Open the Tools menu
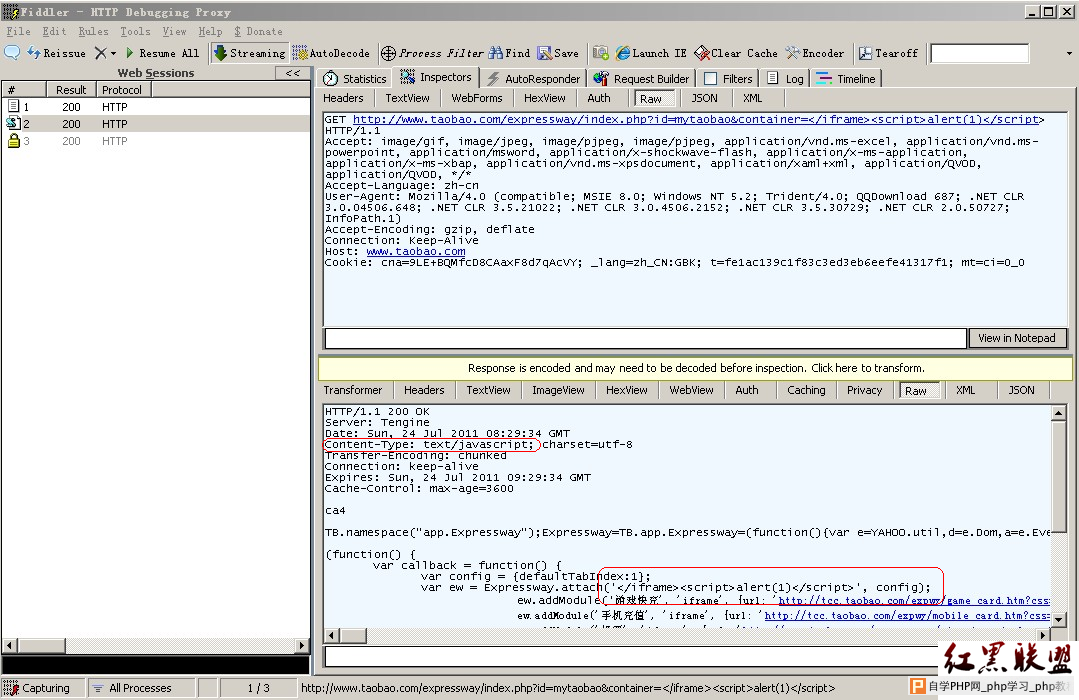1079x700 pixels. pos(136,31)
